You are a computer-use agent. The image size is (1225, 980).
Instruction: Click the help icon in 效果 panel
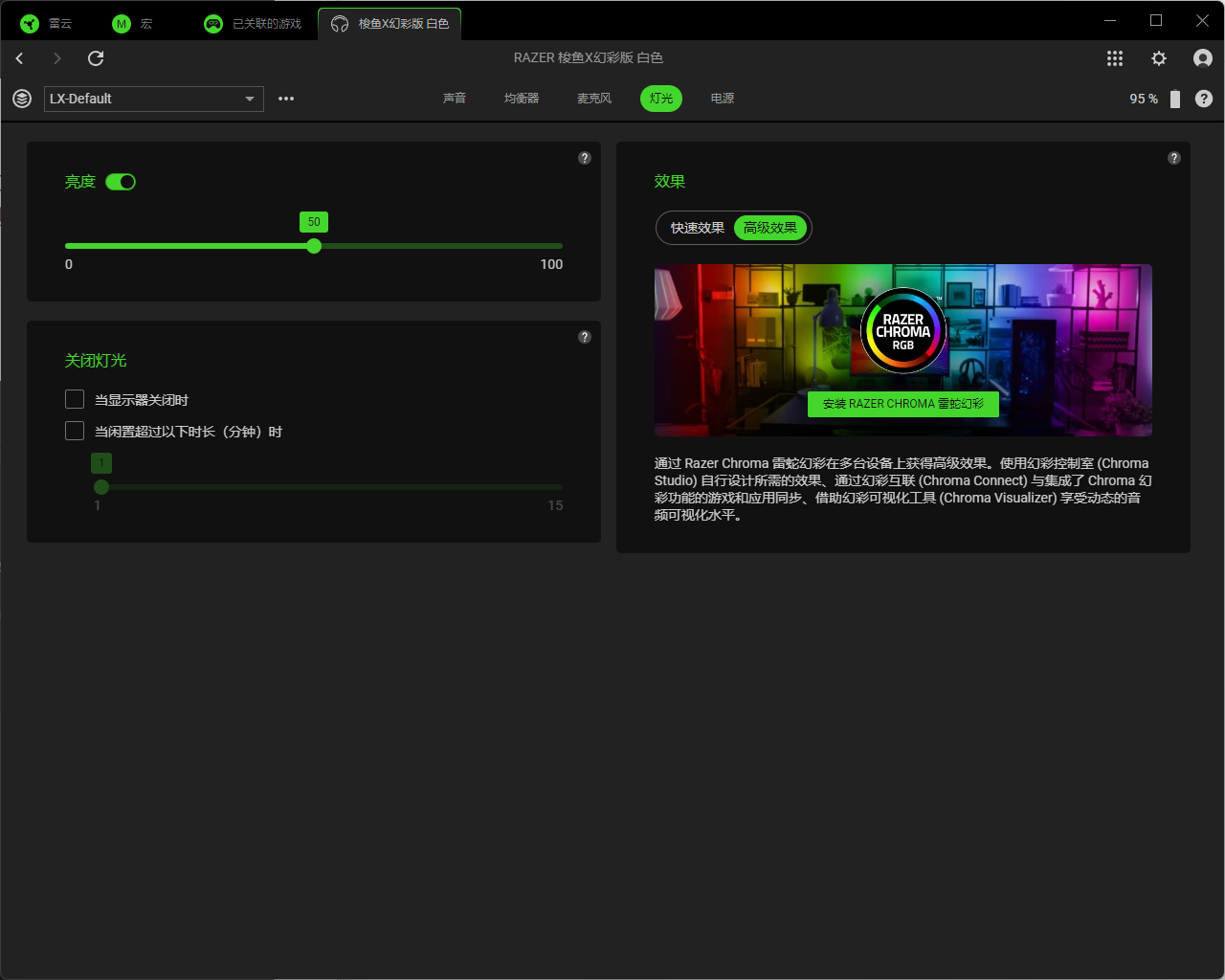point(1174,158)
